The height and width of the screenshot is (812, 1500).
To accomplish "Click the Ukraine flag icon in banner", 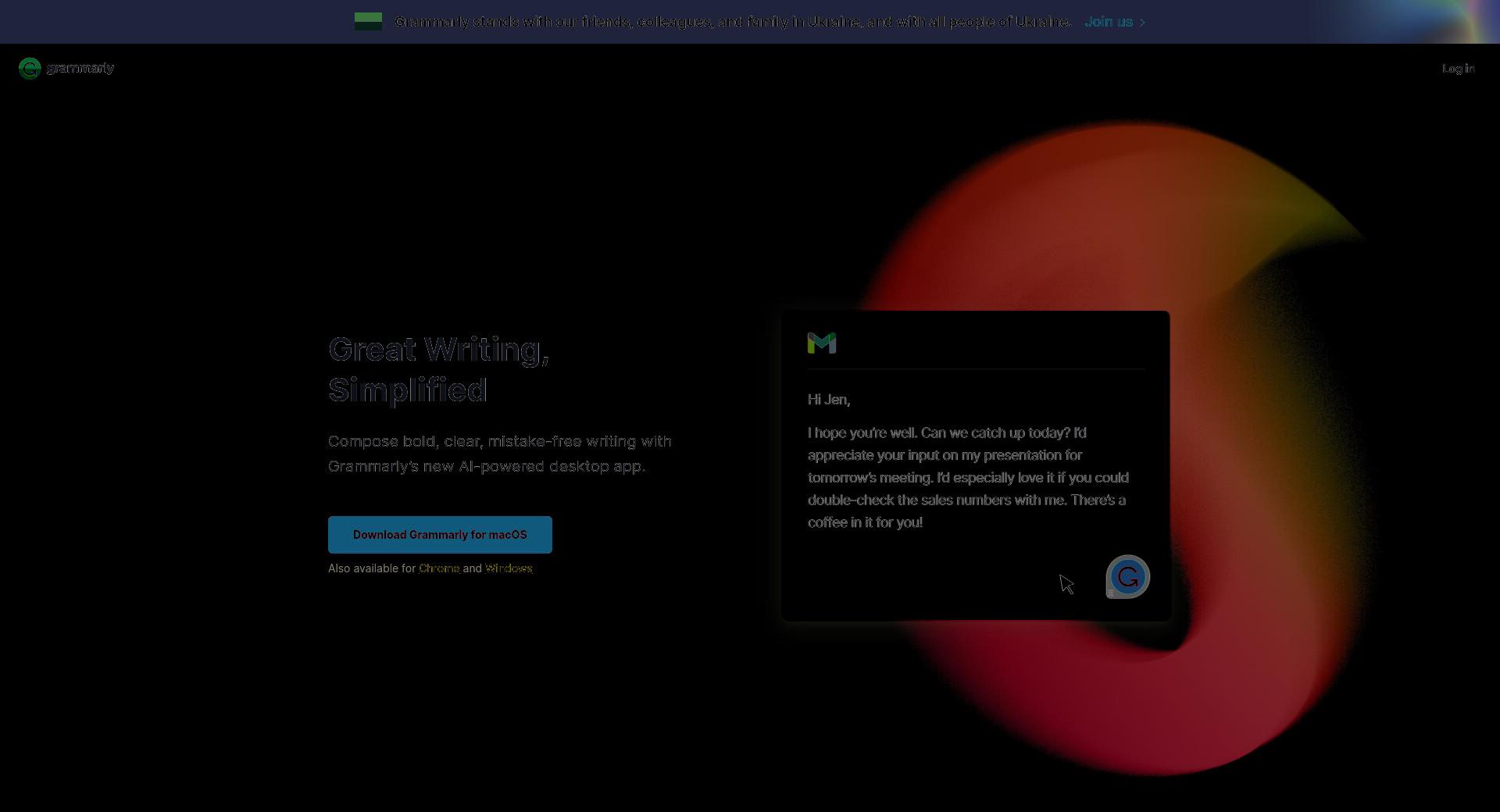I will [368, 22].
